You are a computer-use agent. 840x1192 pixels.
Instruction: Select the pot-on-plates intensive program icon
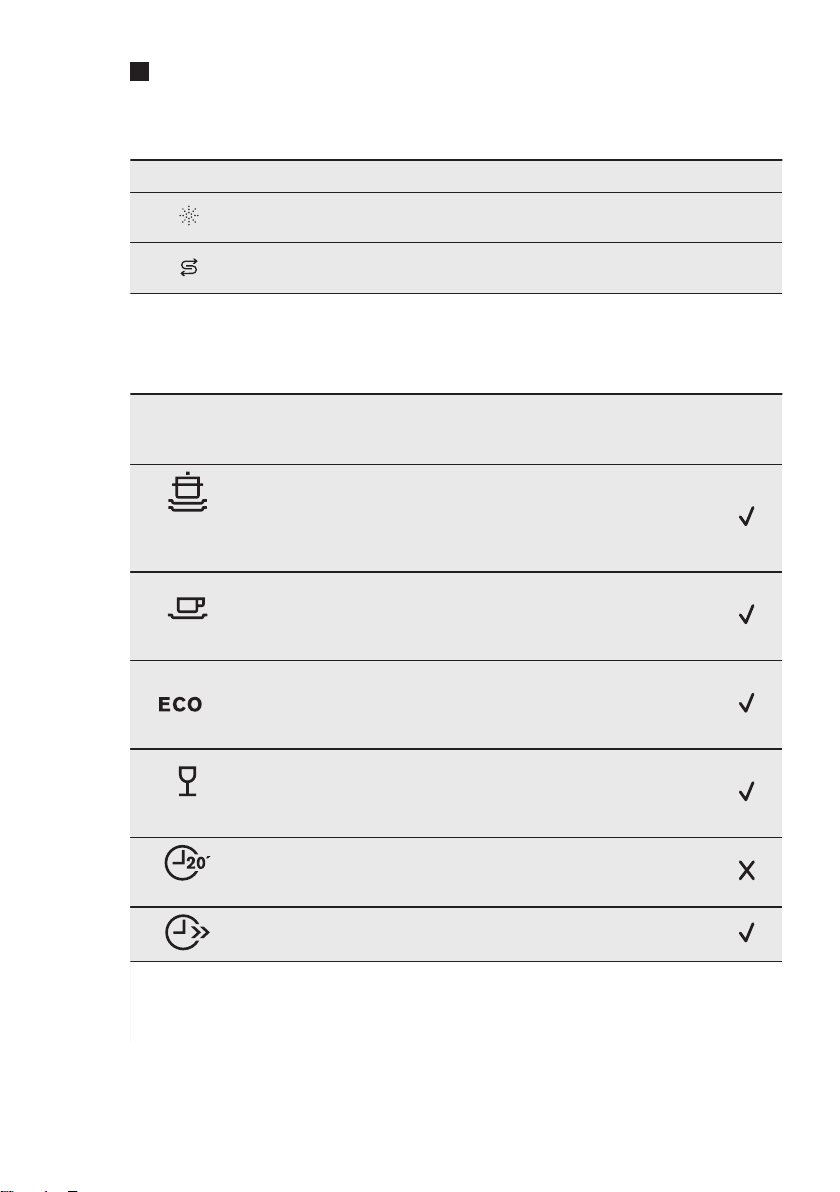188,493
